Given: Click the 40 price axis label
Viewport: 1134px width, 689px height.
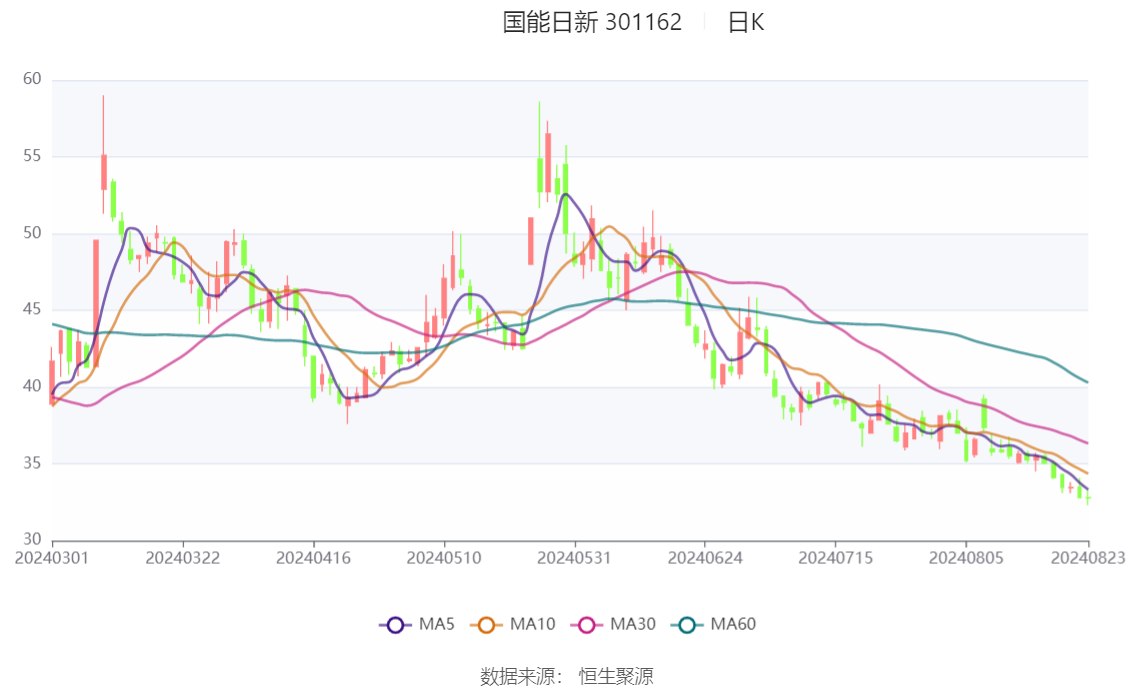Looking at the screenshot, I should click(x=32, y=386).
